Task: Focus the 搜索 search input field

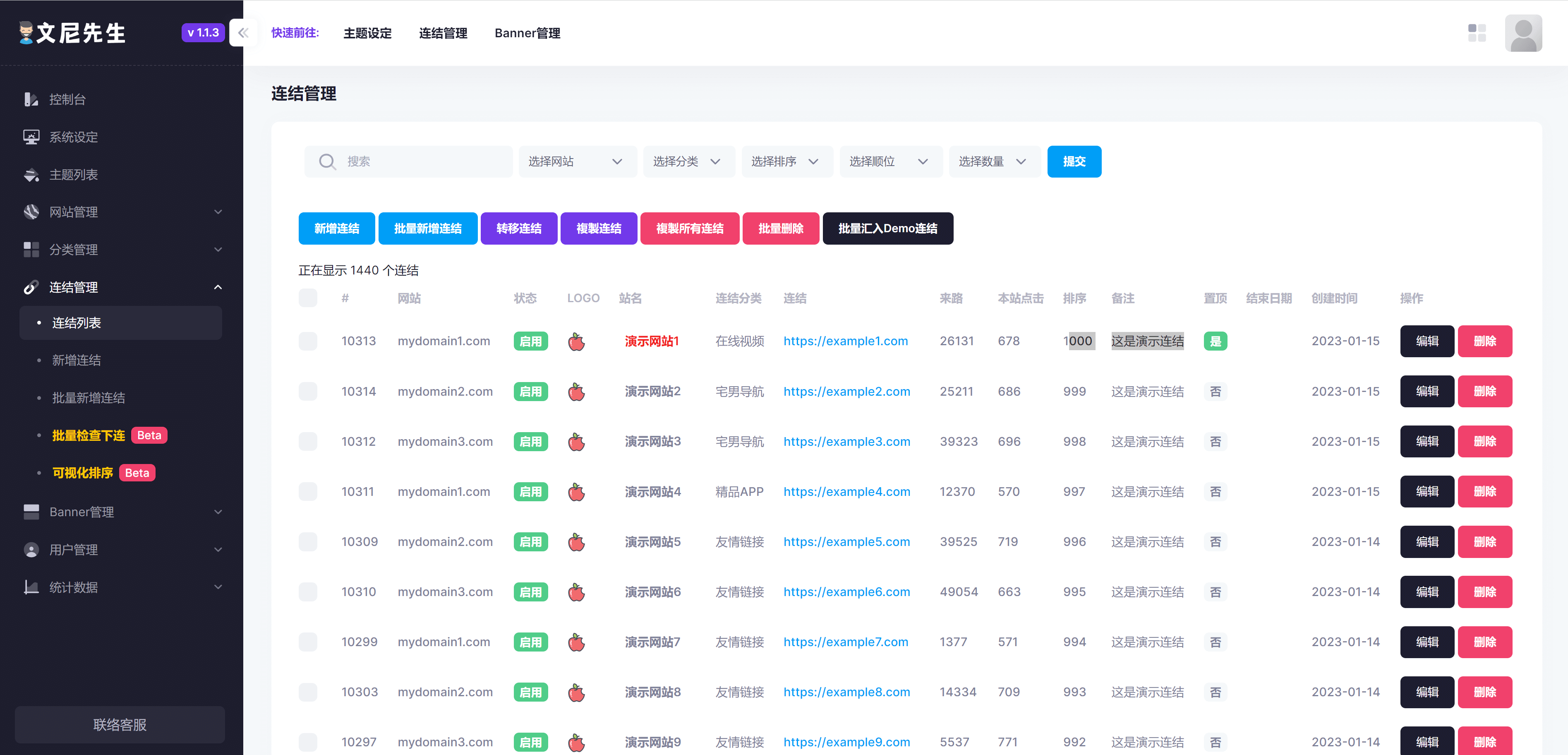Action: click(409, 161)
